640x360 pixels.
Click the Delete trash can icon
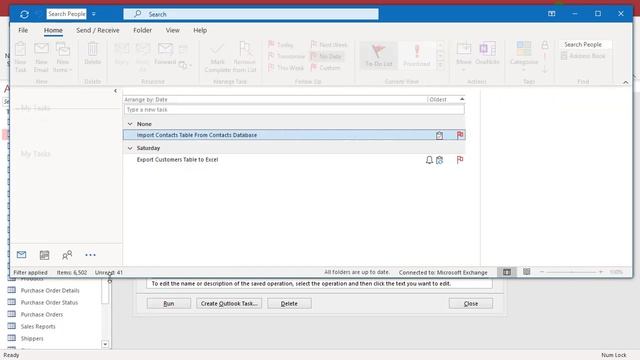(93, 53)
